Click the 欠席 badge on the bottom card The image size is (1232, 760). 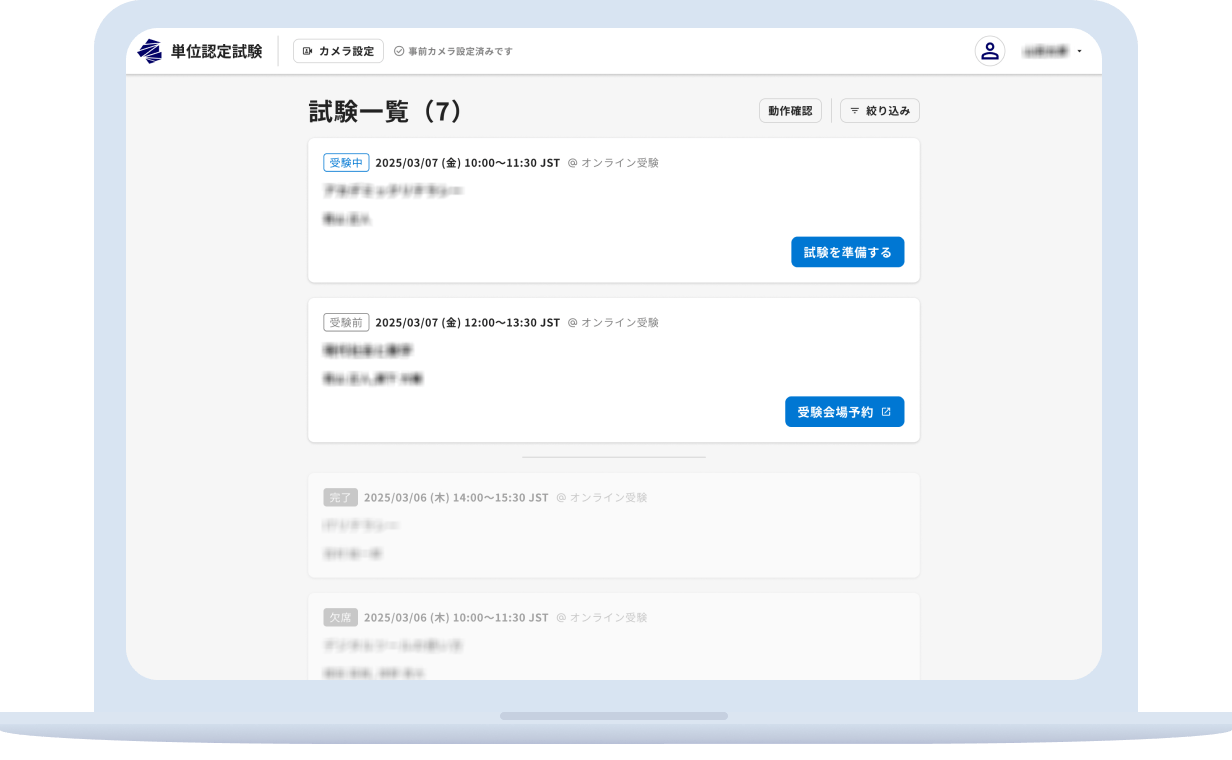[x=340, y=617]
